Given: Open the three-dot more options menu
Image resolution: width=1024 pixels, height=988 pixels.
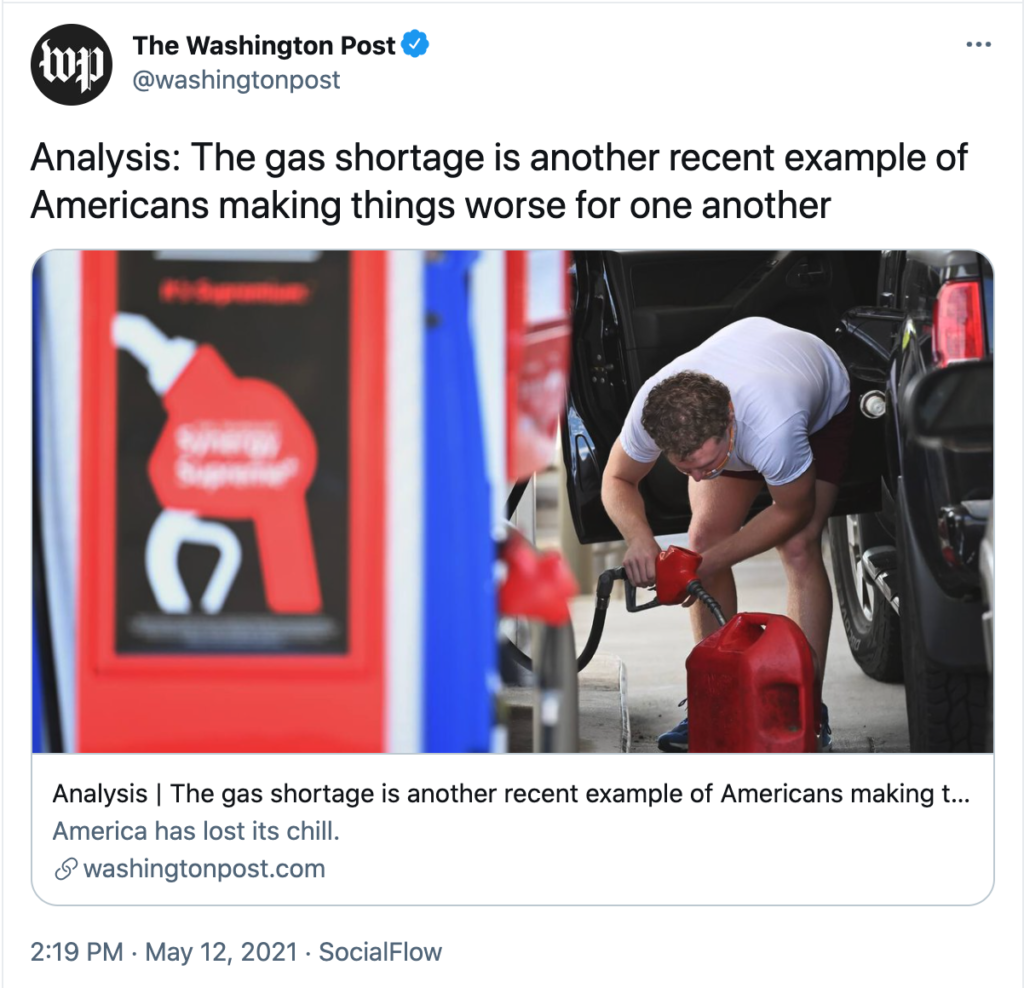Looking at the screenshot, I should pyautogui.click(x=978, y=44).
